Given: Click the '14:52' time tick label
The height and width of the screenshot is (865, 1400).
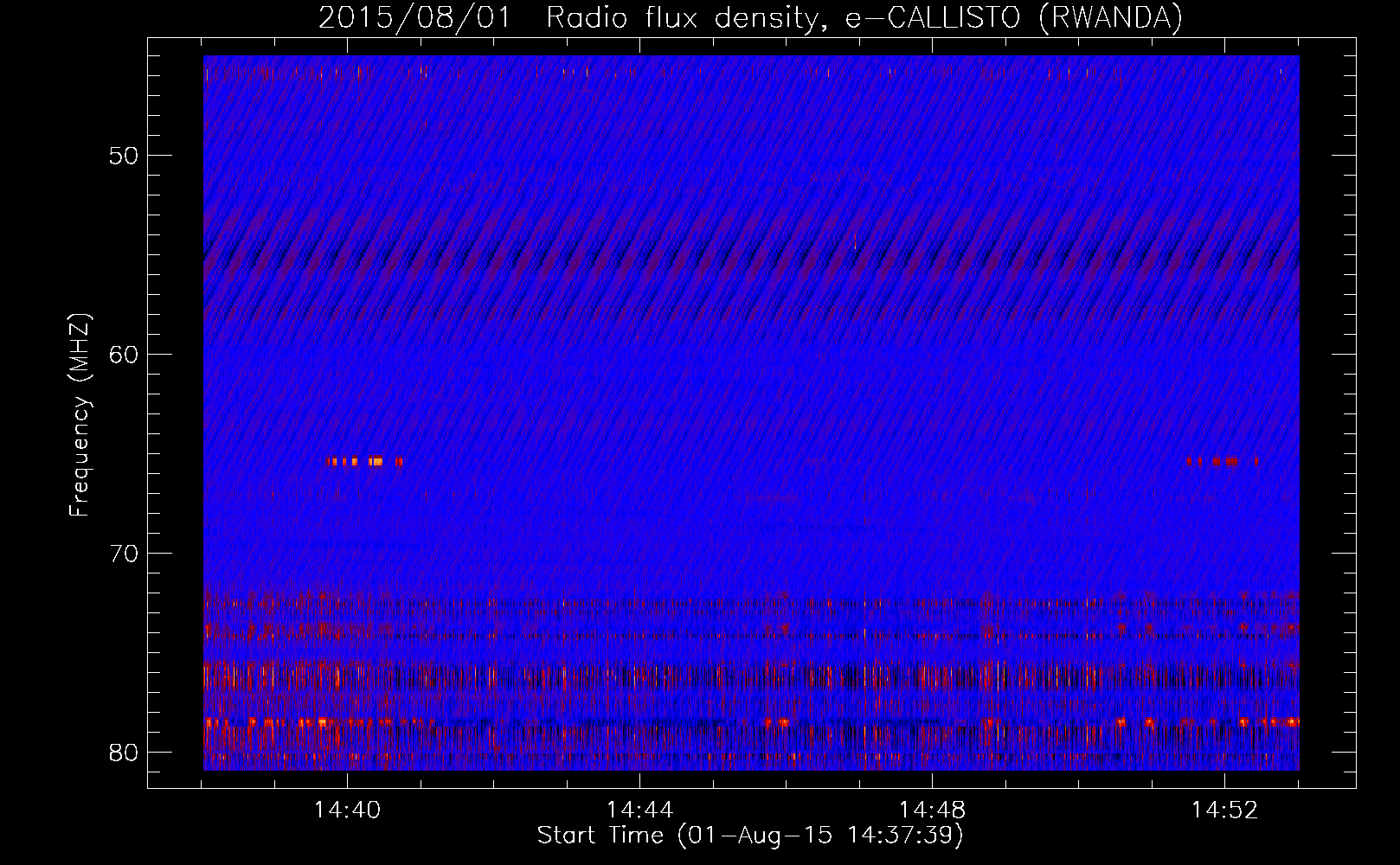Looking at the screenshot, I should pyautogui.click(x=1224, y=811).
